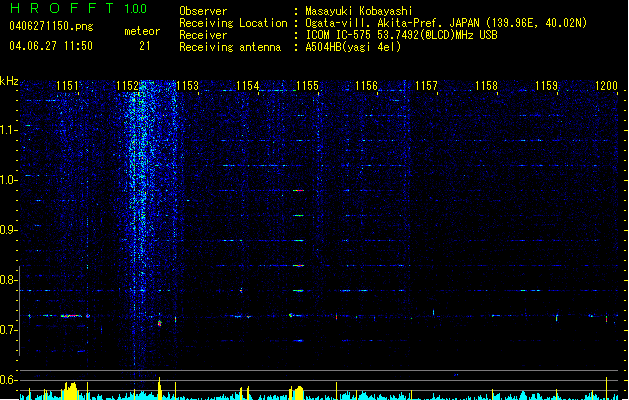
Task: Click the 1153 time axis label
Action: 187,86
